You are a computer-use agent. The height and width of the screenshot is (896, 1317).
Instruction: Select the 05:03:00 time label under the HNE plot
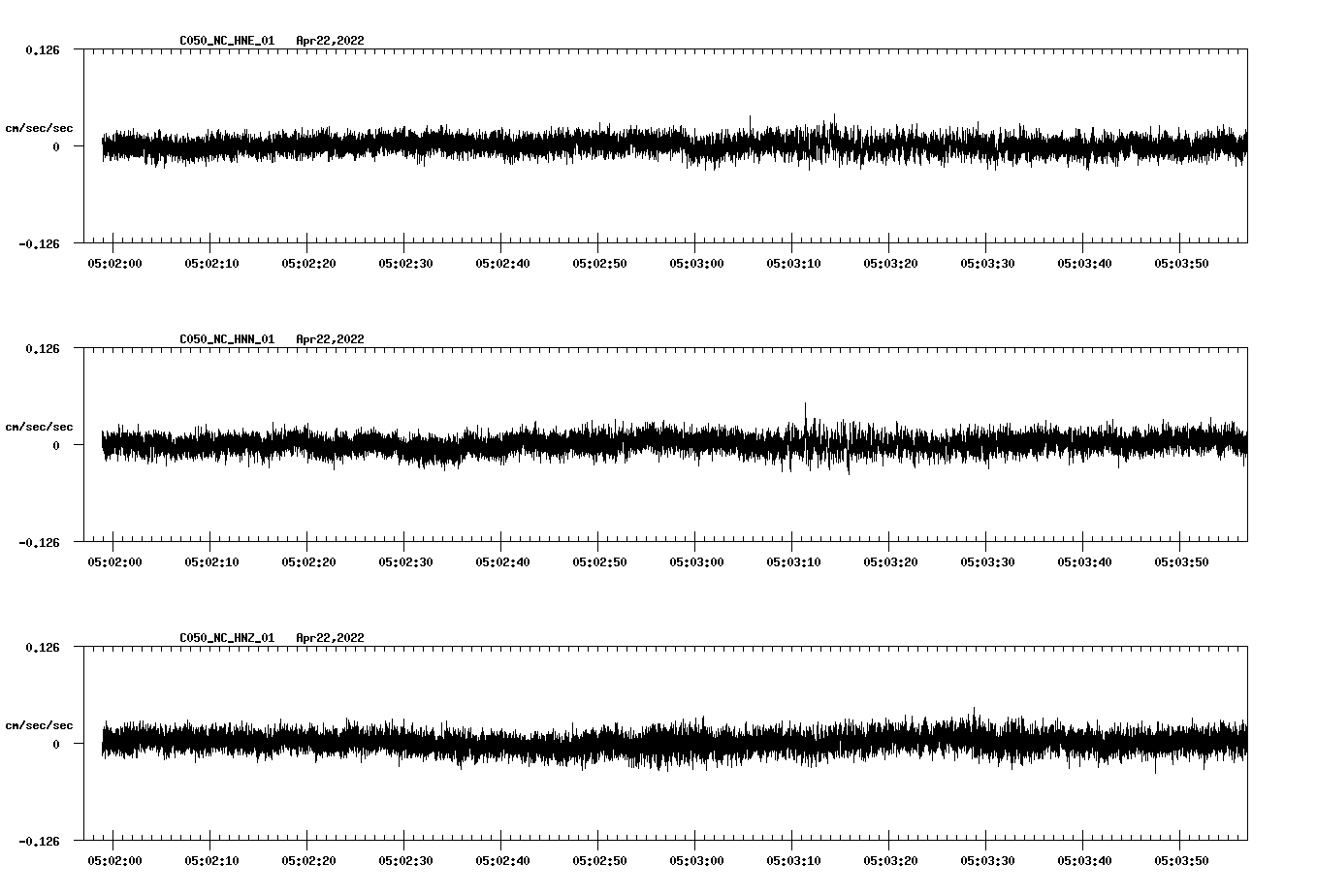[x=696, y=263]
